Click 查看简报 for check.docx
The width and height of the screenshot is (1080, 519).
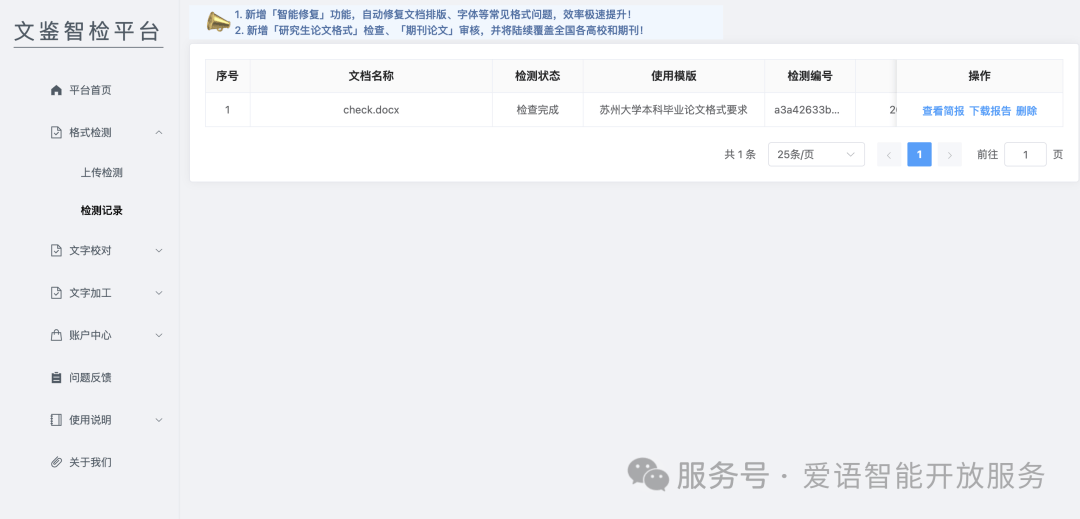click(x=943, y=111)
